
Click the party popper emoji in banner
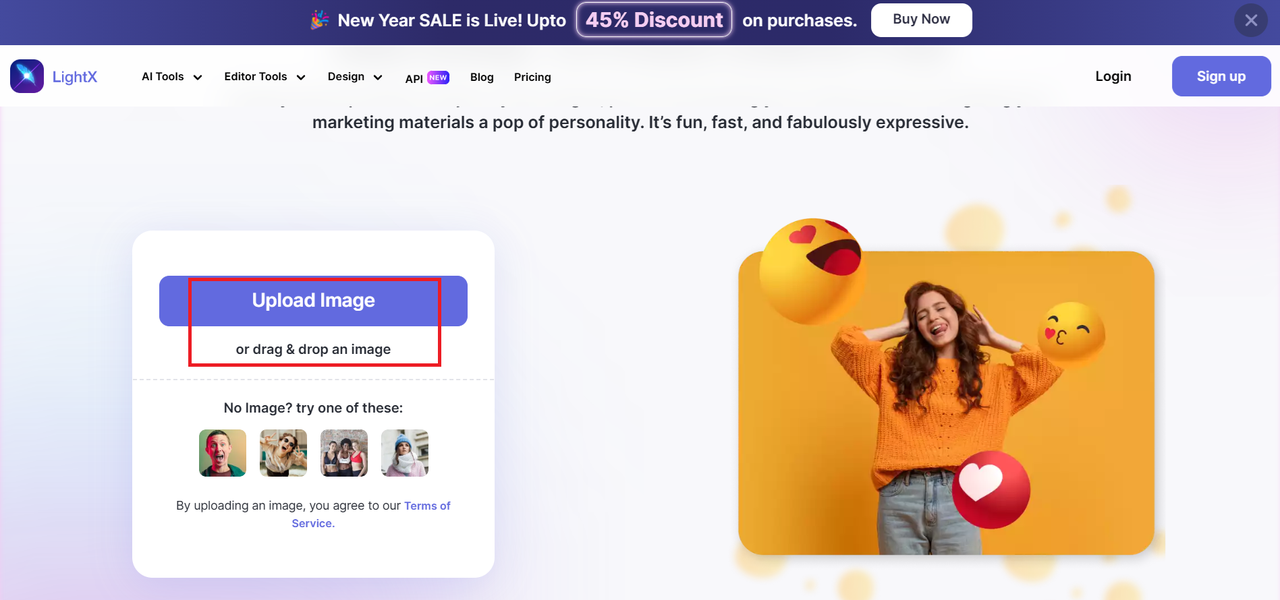(x=319, y=20)
